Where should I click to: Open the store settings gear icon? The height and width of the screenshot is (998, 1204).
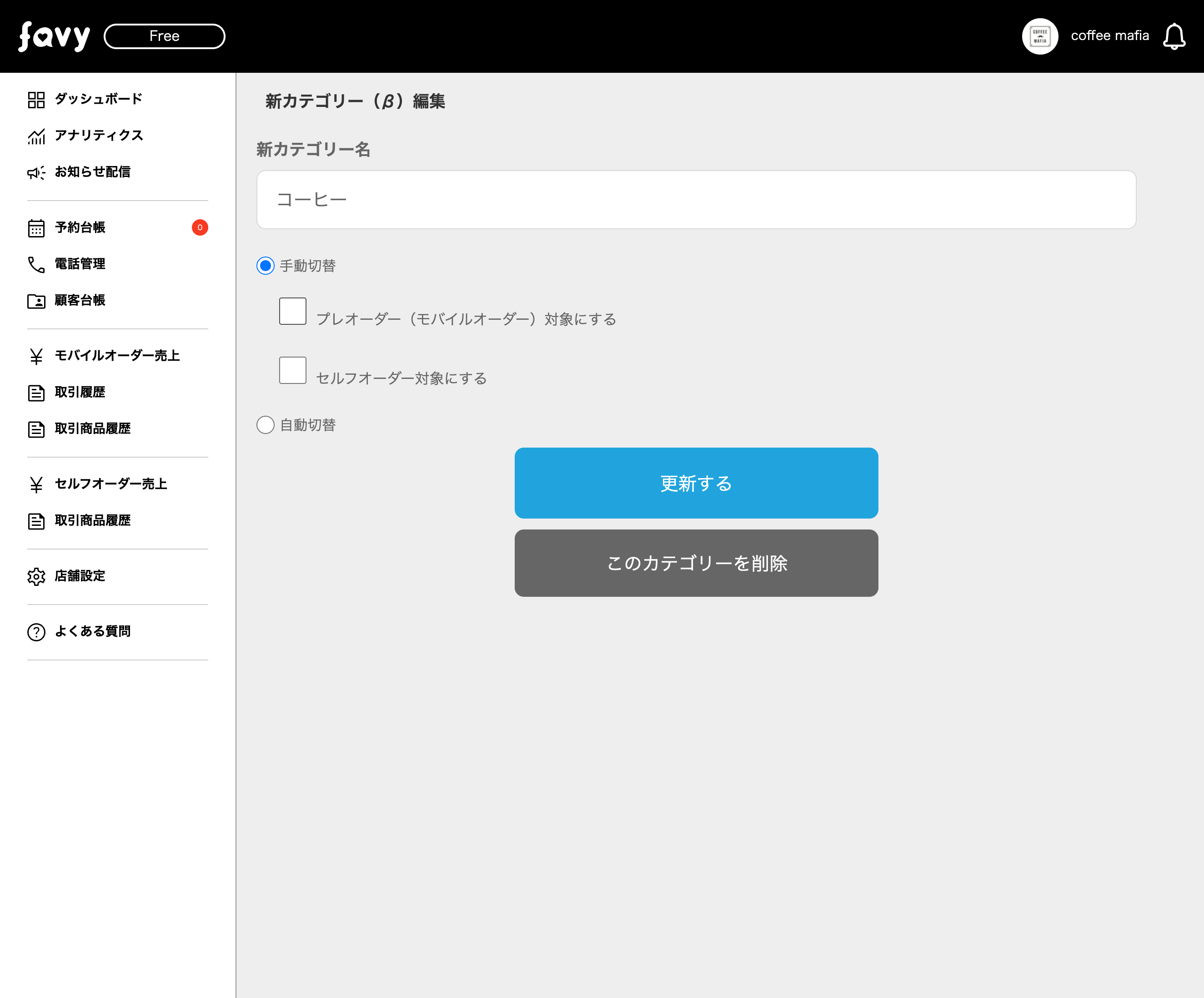pyautogui.click(x=36, y=576)
